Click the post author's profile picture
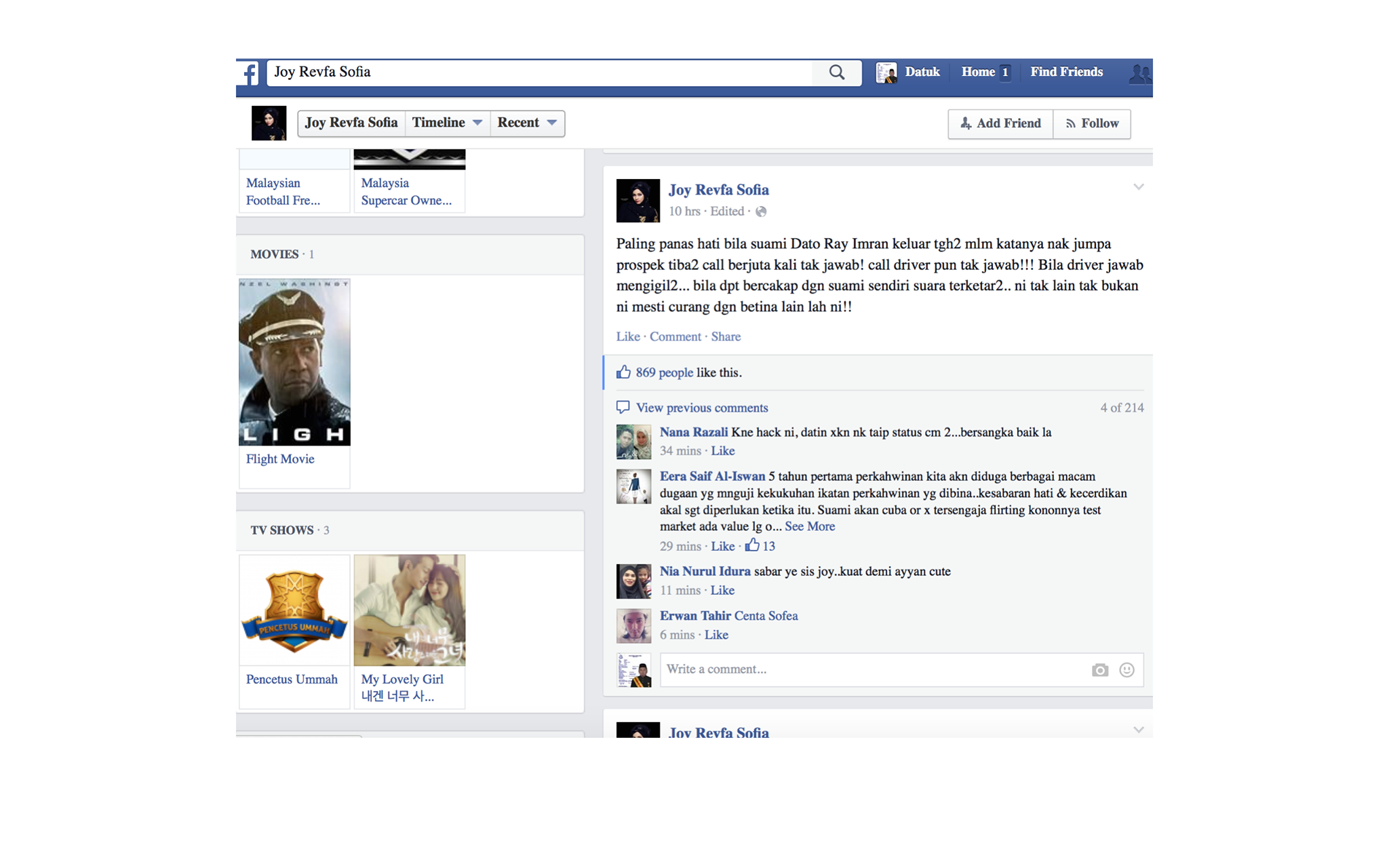Screen dimensions: 1389x868 [638, 201]
